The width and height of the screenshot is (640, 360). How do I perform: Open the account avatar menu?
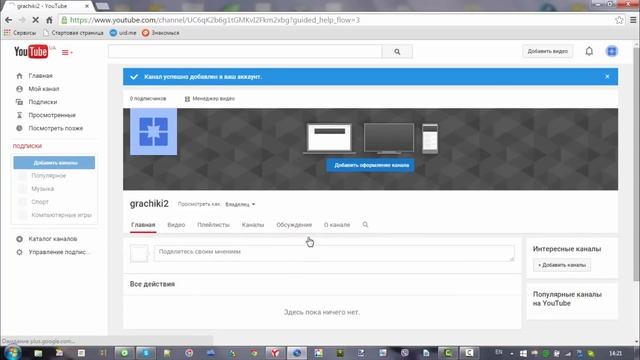pos(611,51)
